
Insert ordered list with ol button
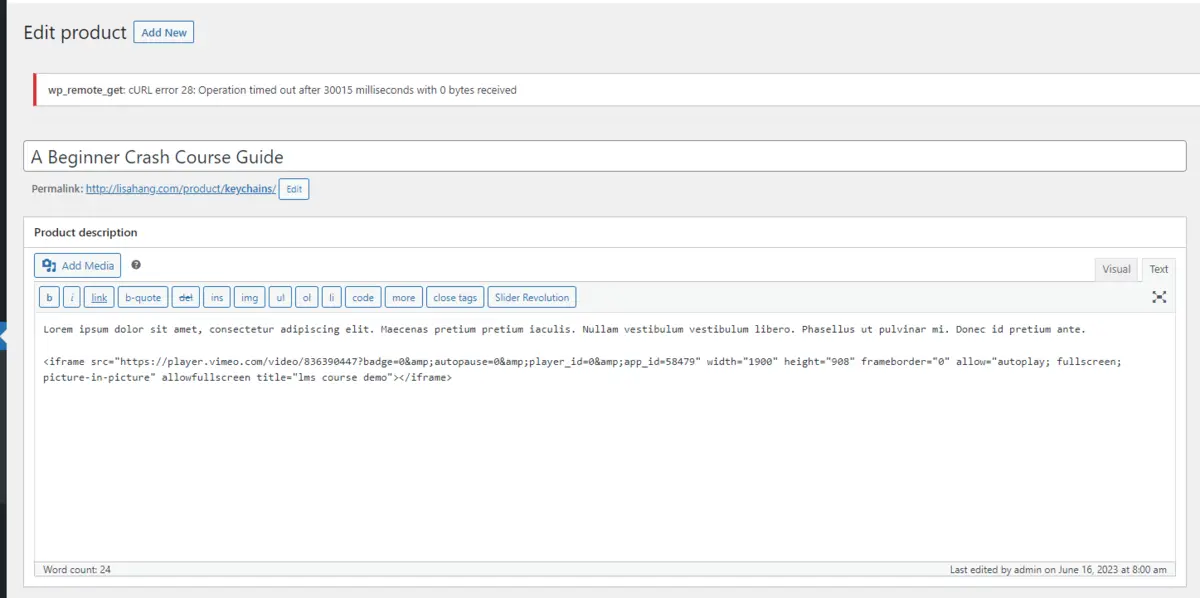307,297
